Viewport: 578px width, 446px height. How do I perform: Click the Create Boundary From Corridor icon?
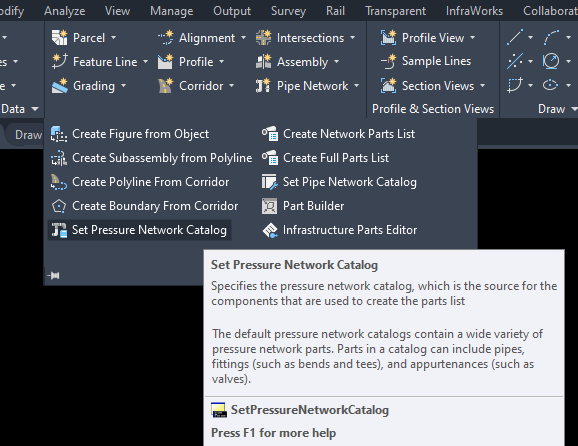click(59, 206)
